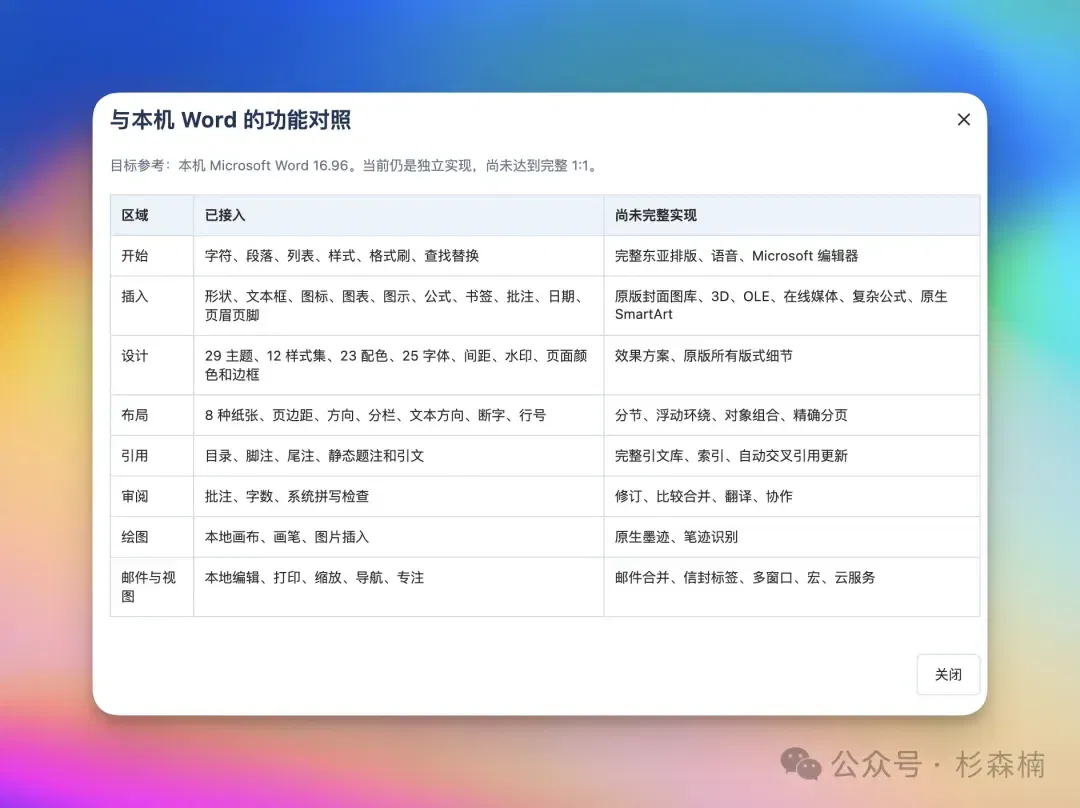Click the 关闭 button

click(x=948, y=674)
